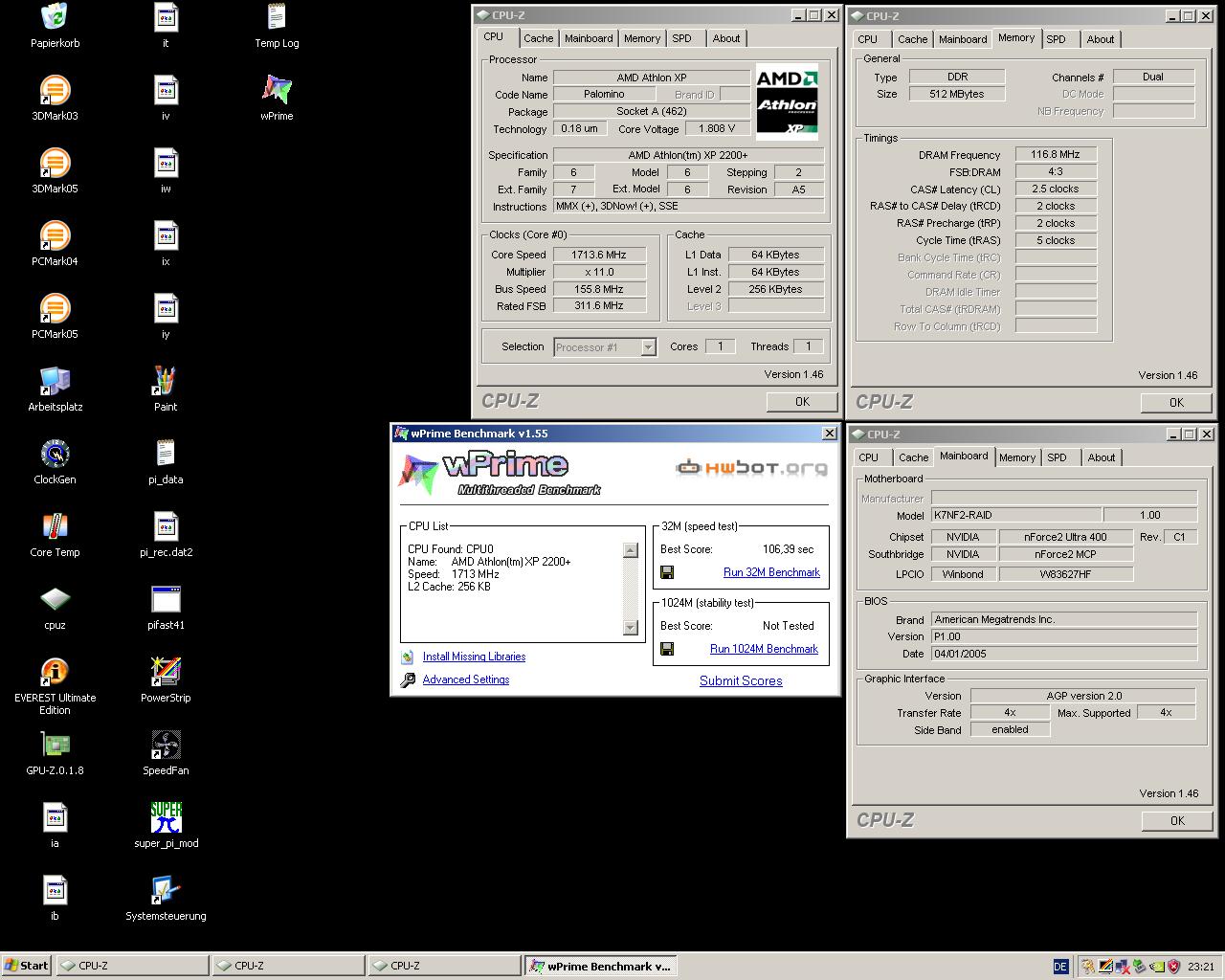
Task: Click the AMD Athlon XP specification field
Action: coord(688,155)
